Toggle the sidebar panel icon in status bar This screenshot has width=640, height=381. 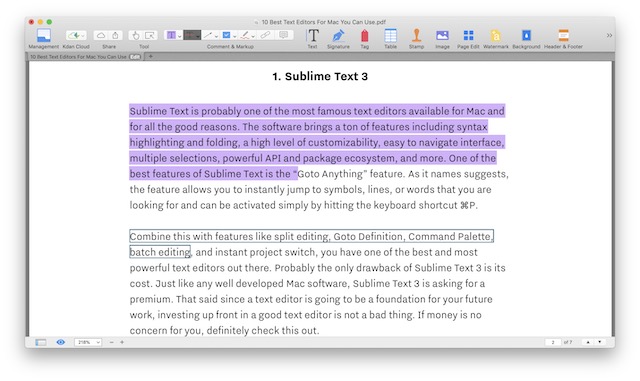click(41, 342)
